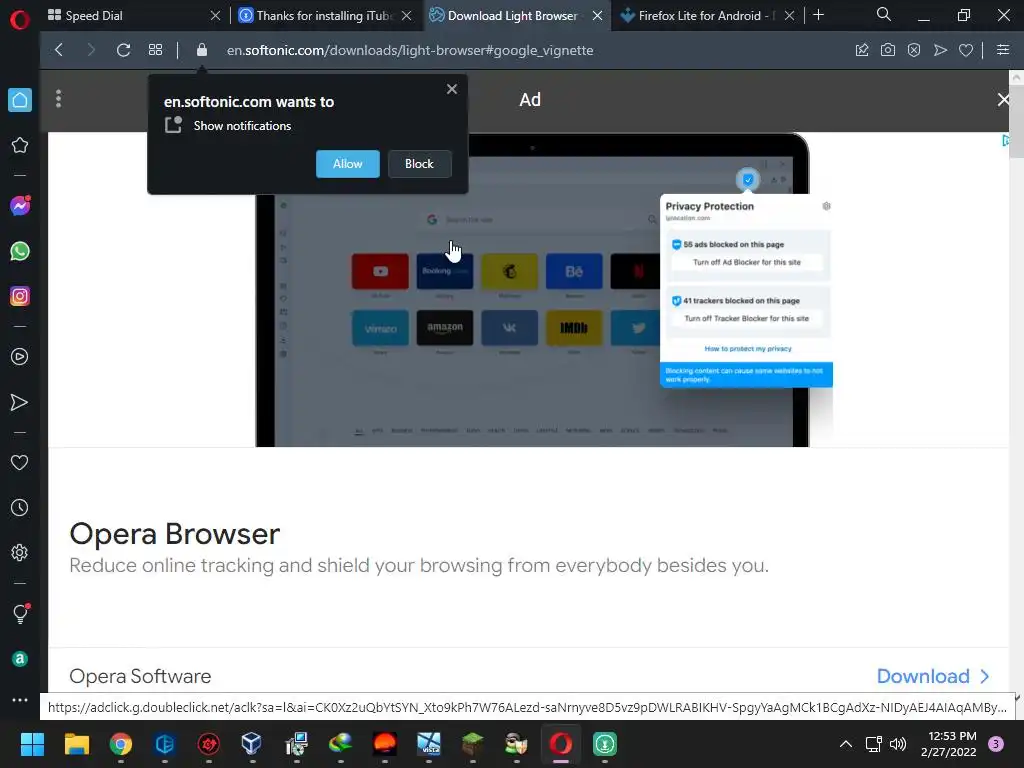
Task: Close the Speed Dial tab
Action: (x=215, y=16)
